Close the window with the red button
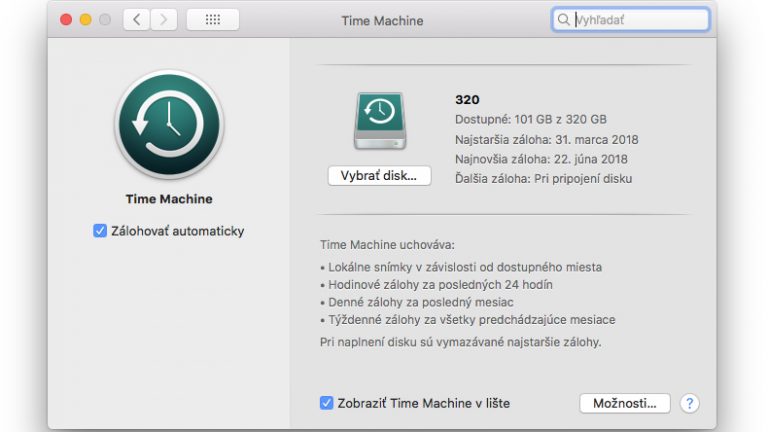Image resolution: width=768 pixels, height=432 pixels. point(66,20)
